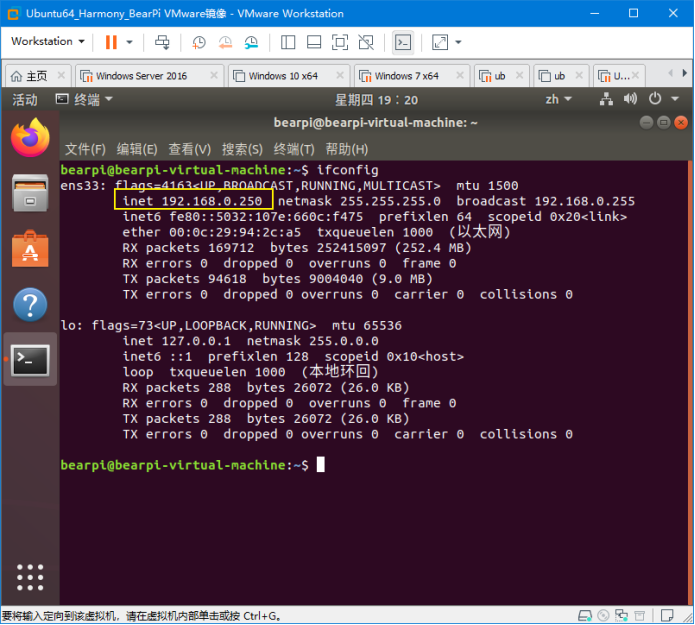The width and height of the screenshot is (695, 625).
Task: Click the volume speaker icon in top bar
Action: (630, 99)
